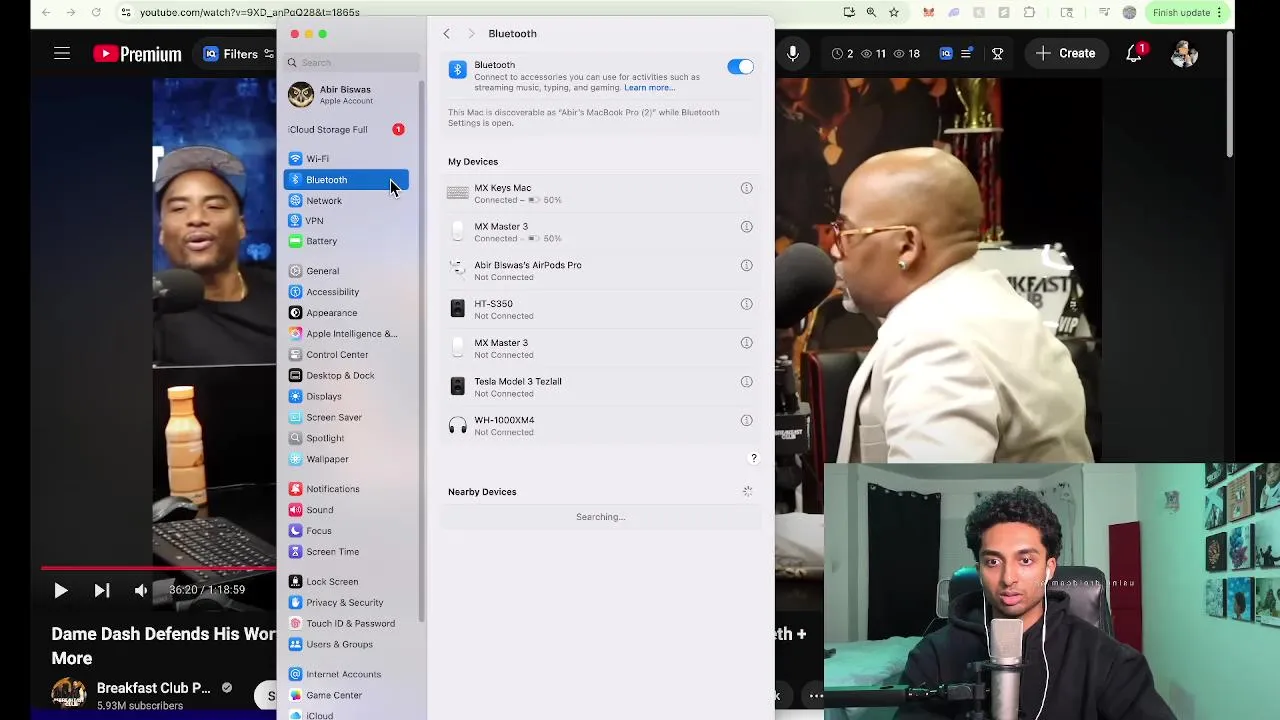Open Chrome zoom magnifier icon
Image resolution: width=1280 pixels, height=720 pixels.
point(871,13)
